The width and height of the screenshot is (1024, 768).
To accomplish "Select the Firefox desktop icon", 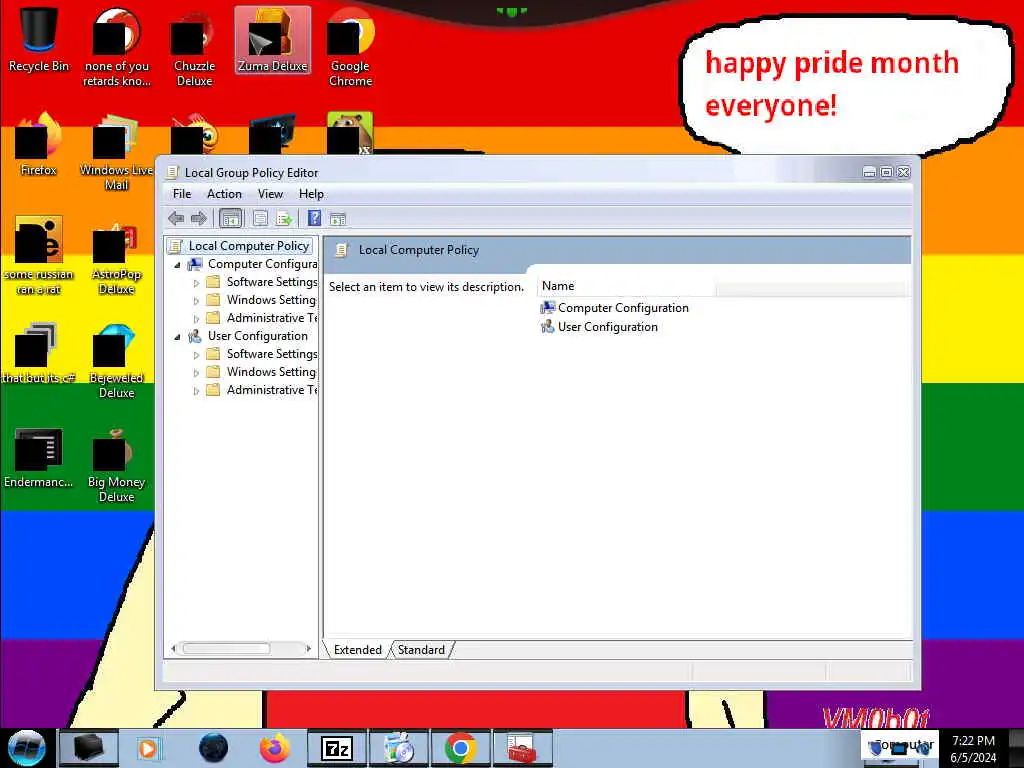I will (x=39, y=145).
